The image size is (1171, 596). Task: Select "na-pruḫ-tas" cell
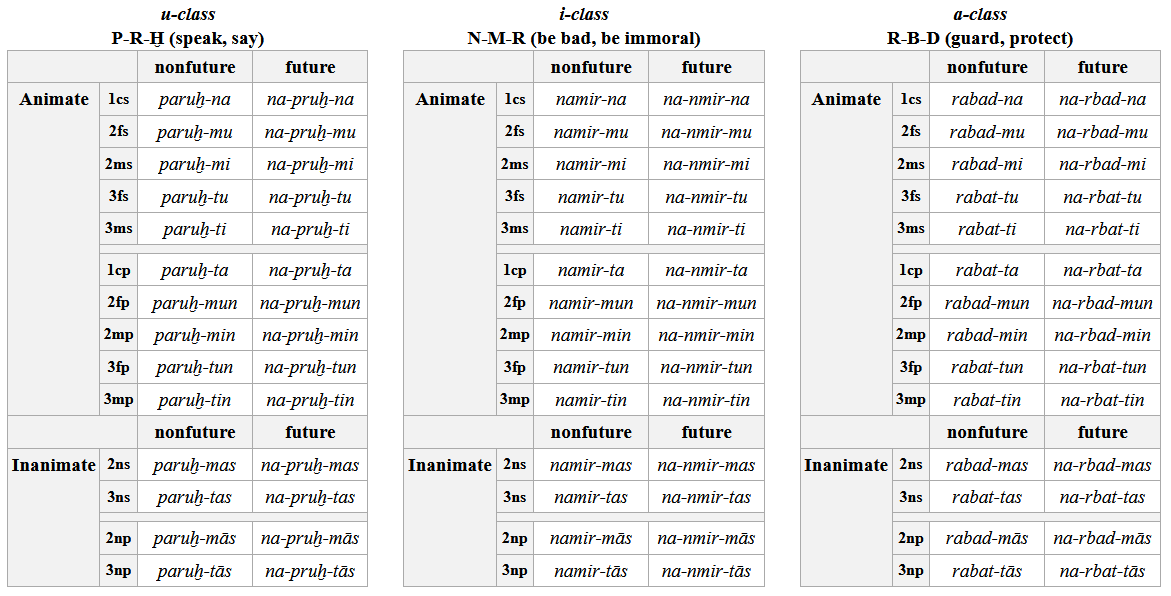coord(310,497)
